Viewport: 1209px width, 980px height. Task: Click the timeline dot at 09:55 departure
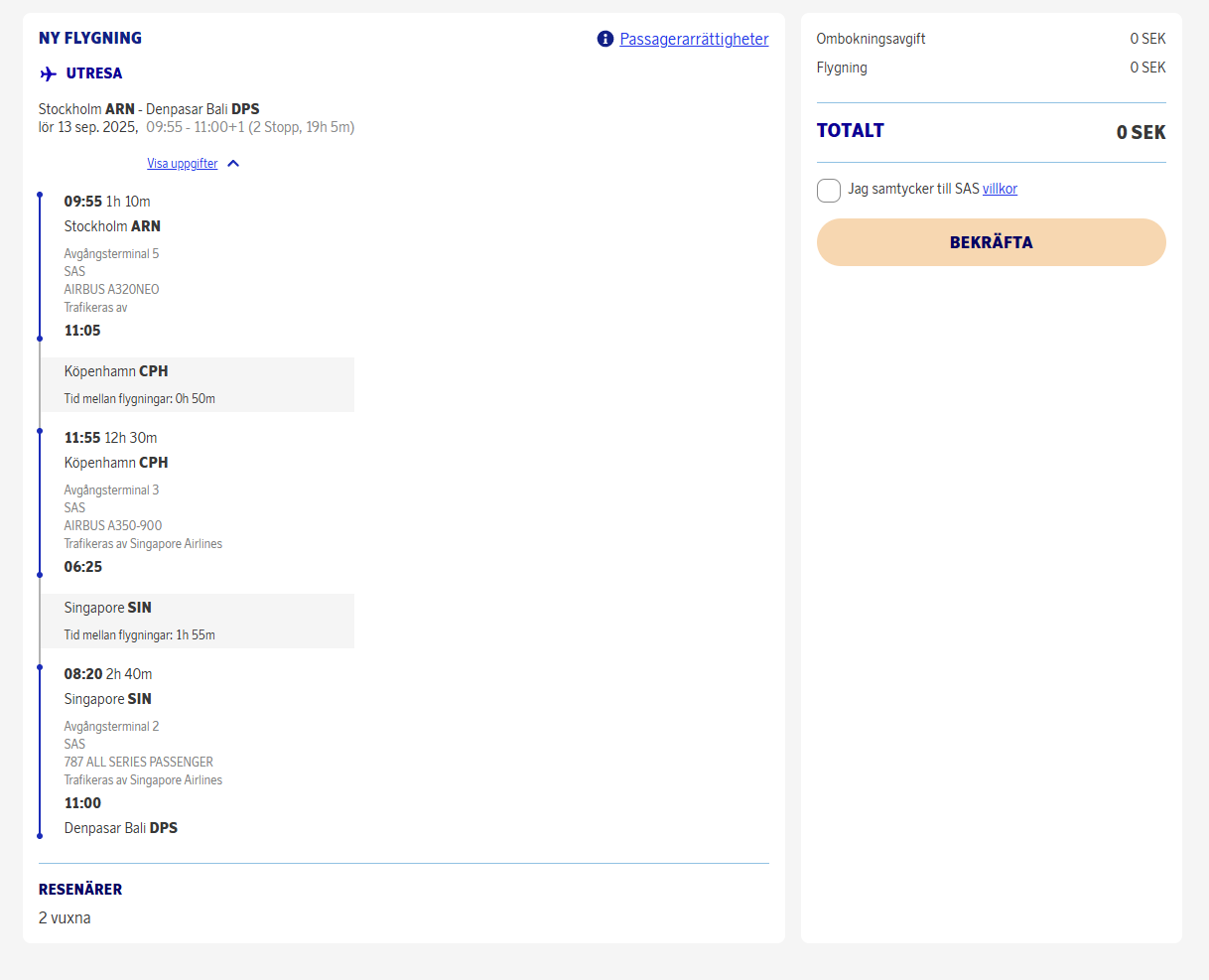click(x=40, y=195)
